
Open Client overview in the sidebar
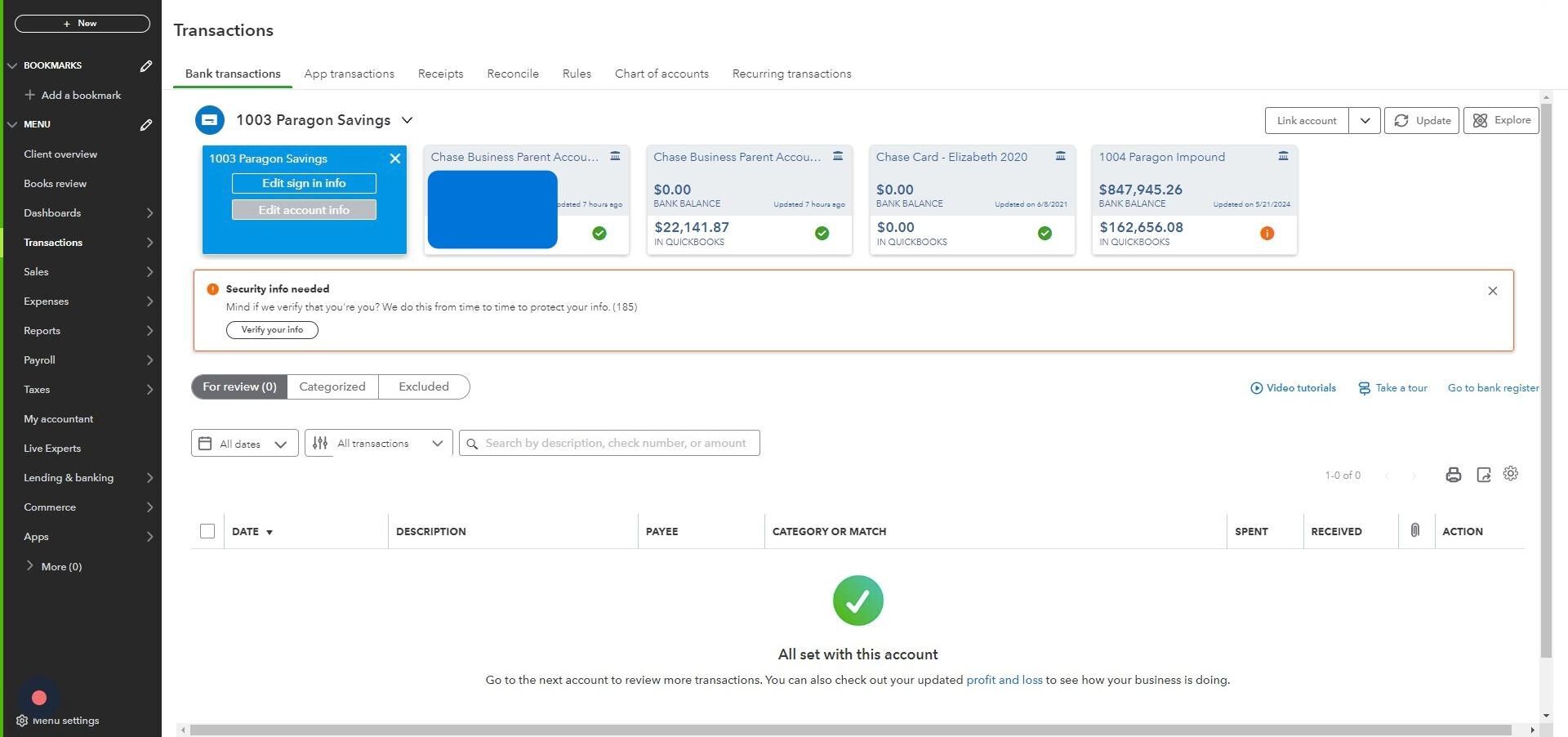[x=60, y=154]
